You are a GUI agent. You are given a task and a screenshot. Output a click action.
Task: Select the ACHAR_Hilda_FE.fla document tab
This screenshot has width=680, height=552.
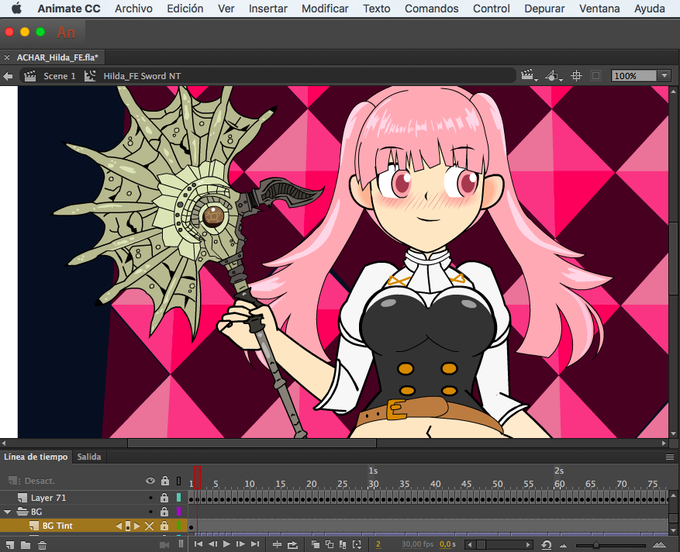coord(58,57)
